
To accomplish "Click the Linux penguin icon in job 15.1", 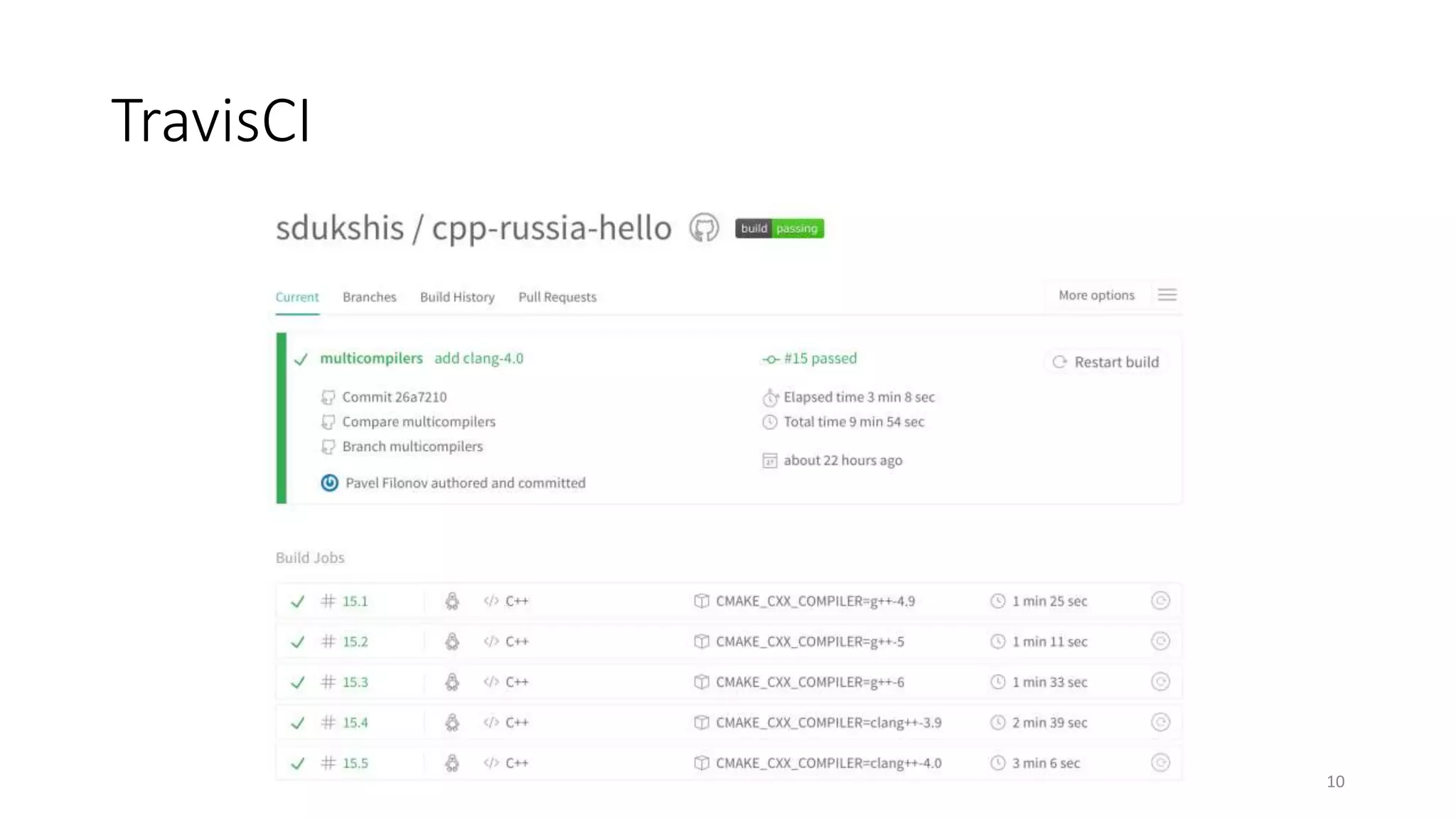I will pyautogui.click(x=452, y=601).
